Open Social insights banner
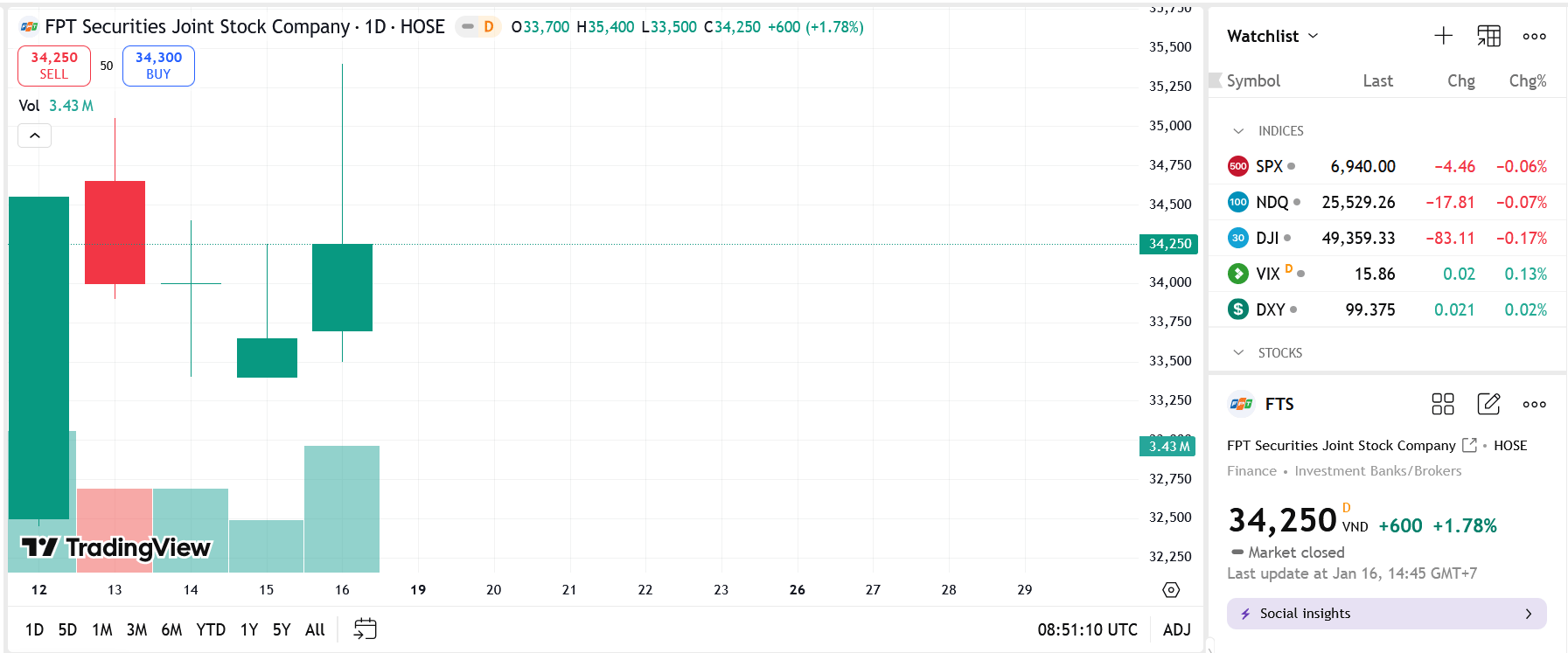 coord(1386,614)
